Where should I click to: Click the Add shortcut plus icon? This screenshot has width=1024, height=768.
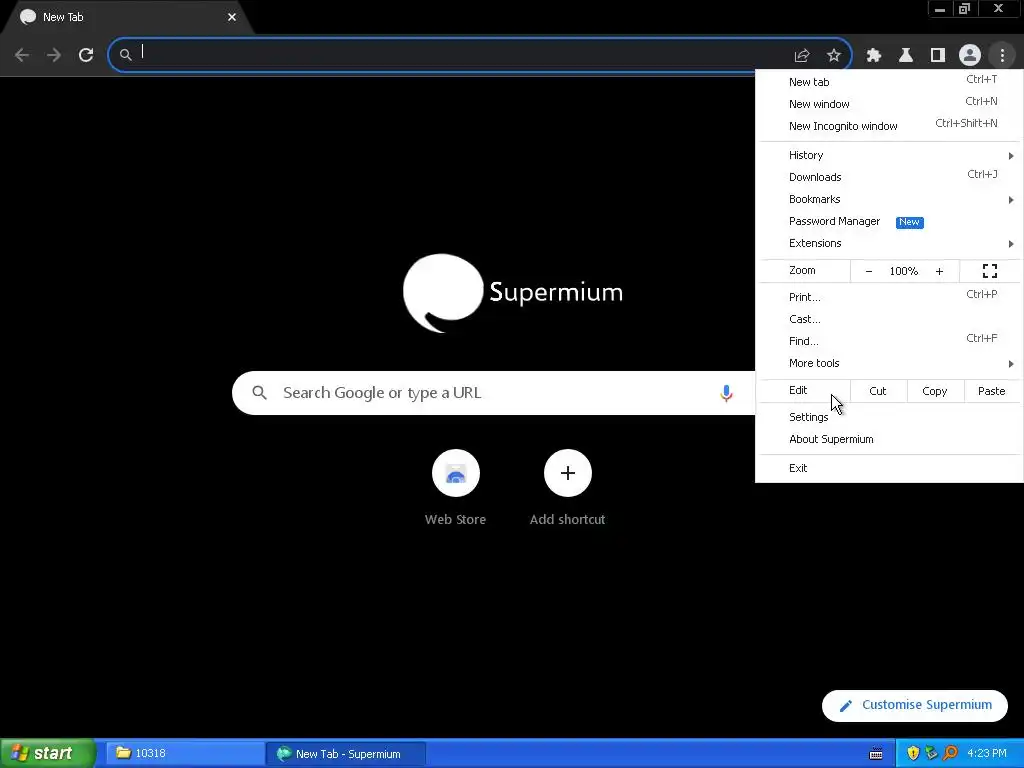click(568, 473)
